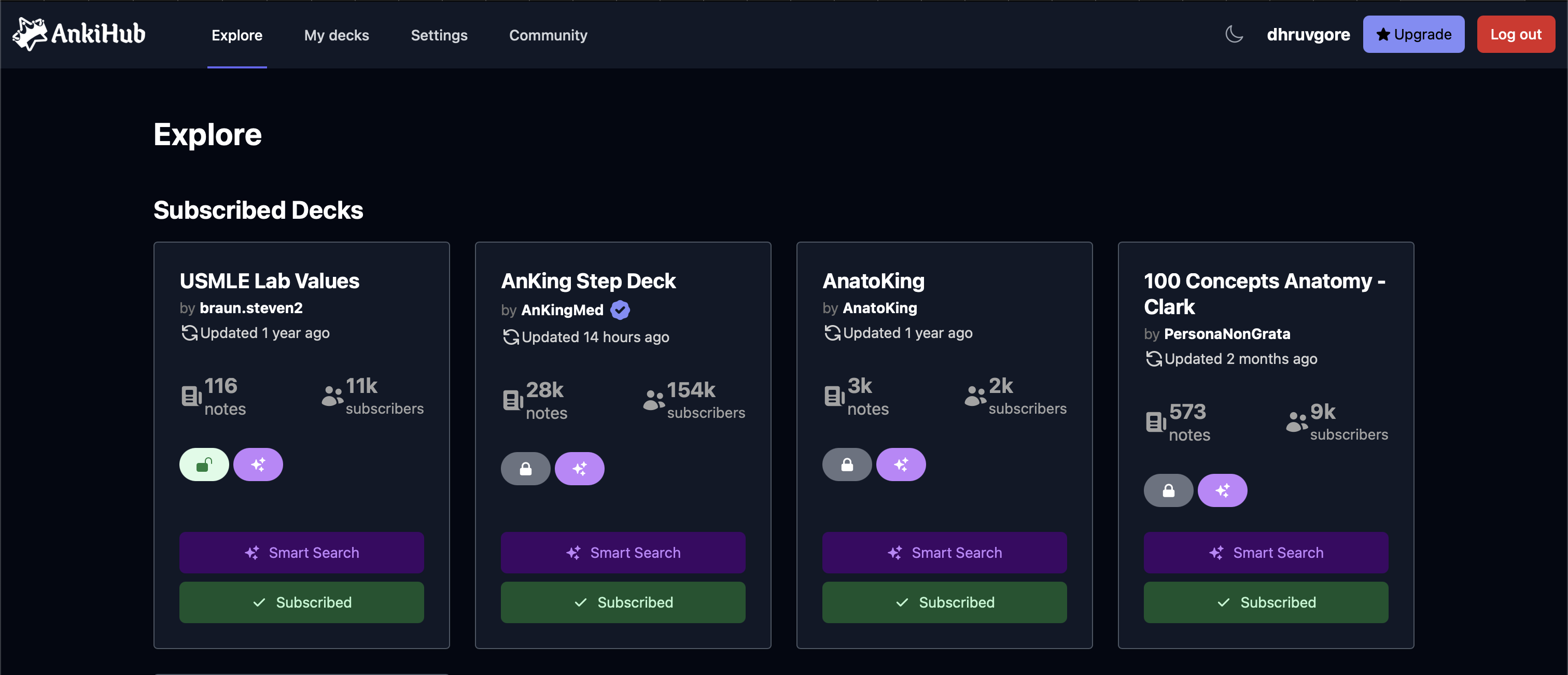Toggle dark mode moon icon
The height and width of the screenshot is (675, 1568).
[x=1234, y=34]
